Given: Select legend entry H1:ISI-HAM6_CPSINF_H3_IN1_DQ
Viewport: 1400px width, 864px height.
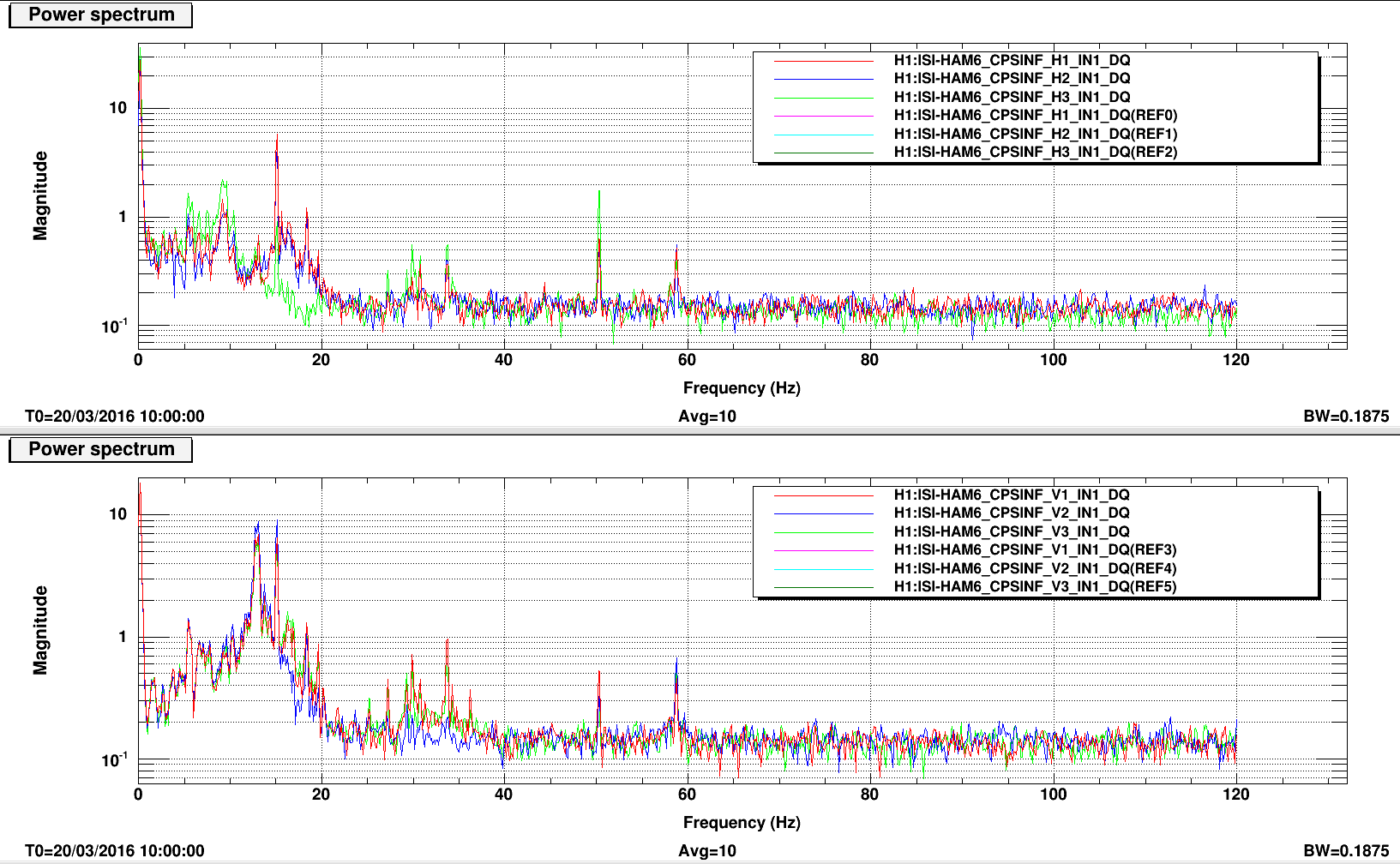Looking at the screenshot, I should coord(1012,97).
